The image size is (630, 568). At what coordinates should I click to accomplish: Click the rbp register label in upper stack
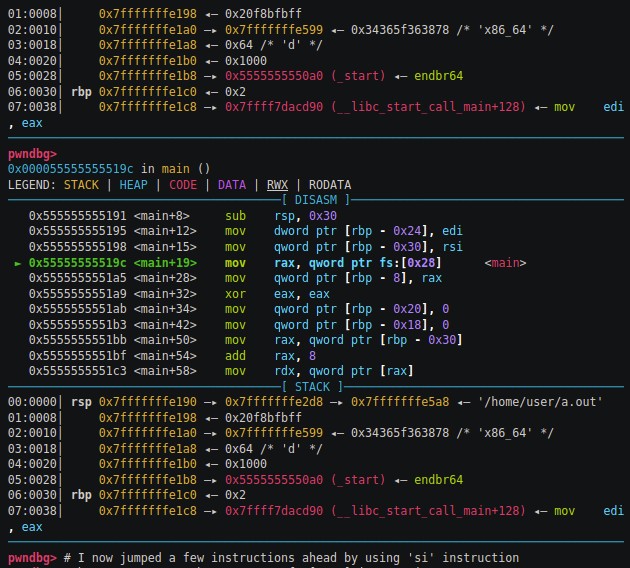point(81,92)
